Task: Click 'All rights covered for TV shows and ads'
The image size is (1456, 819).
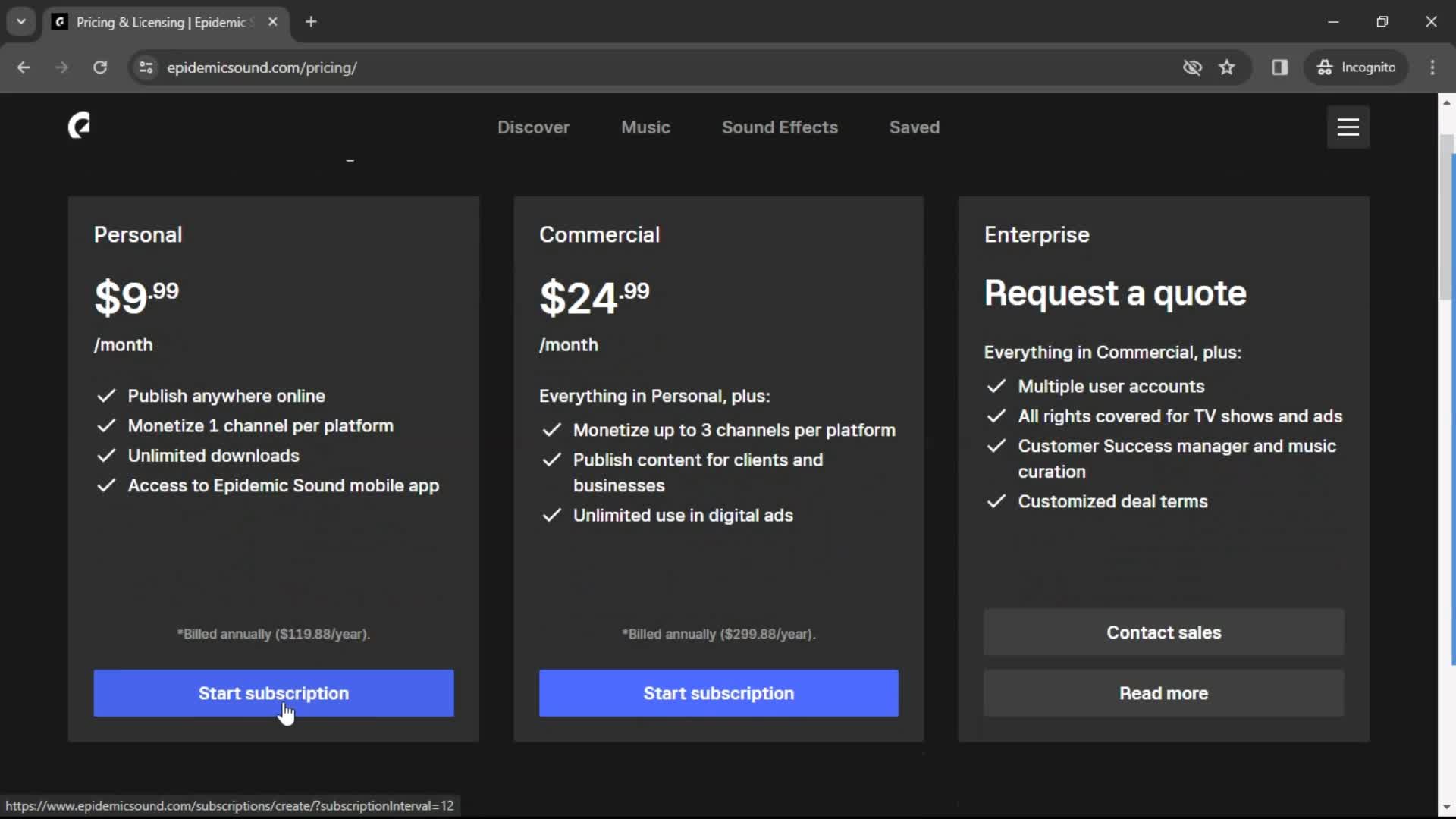Action: [x=1180, y=416]
